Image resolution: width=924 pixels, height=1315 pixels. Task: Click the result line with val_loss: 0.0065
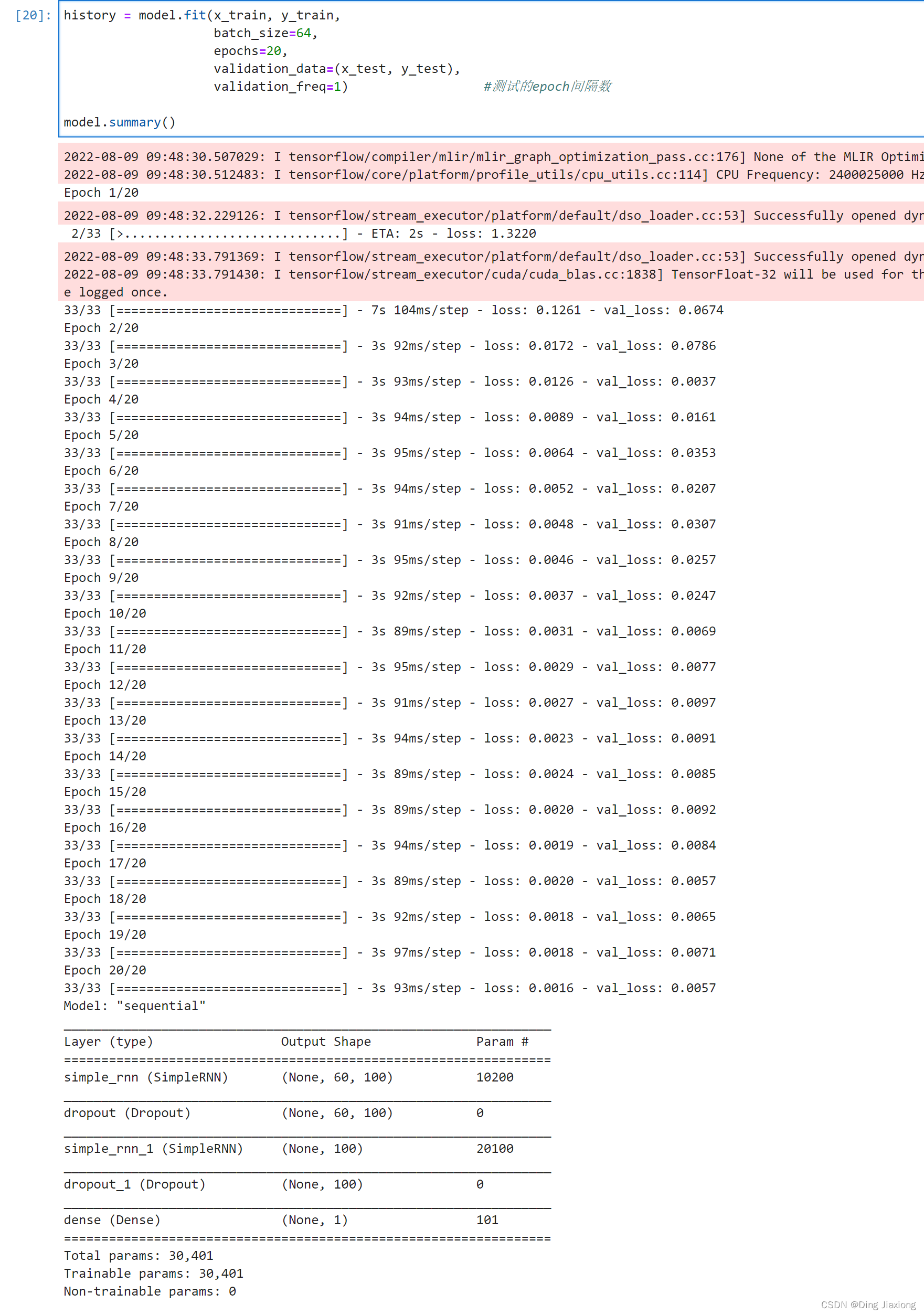(389, 917)
